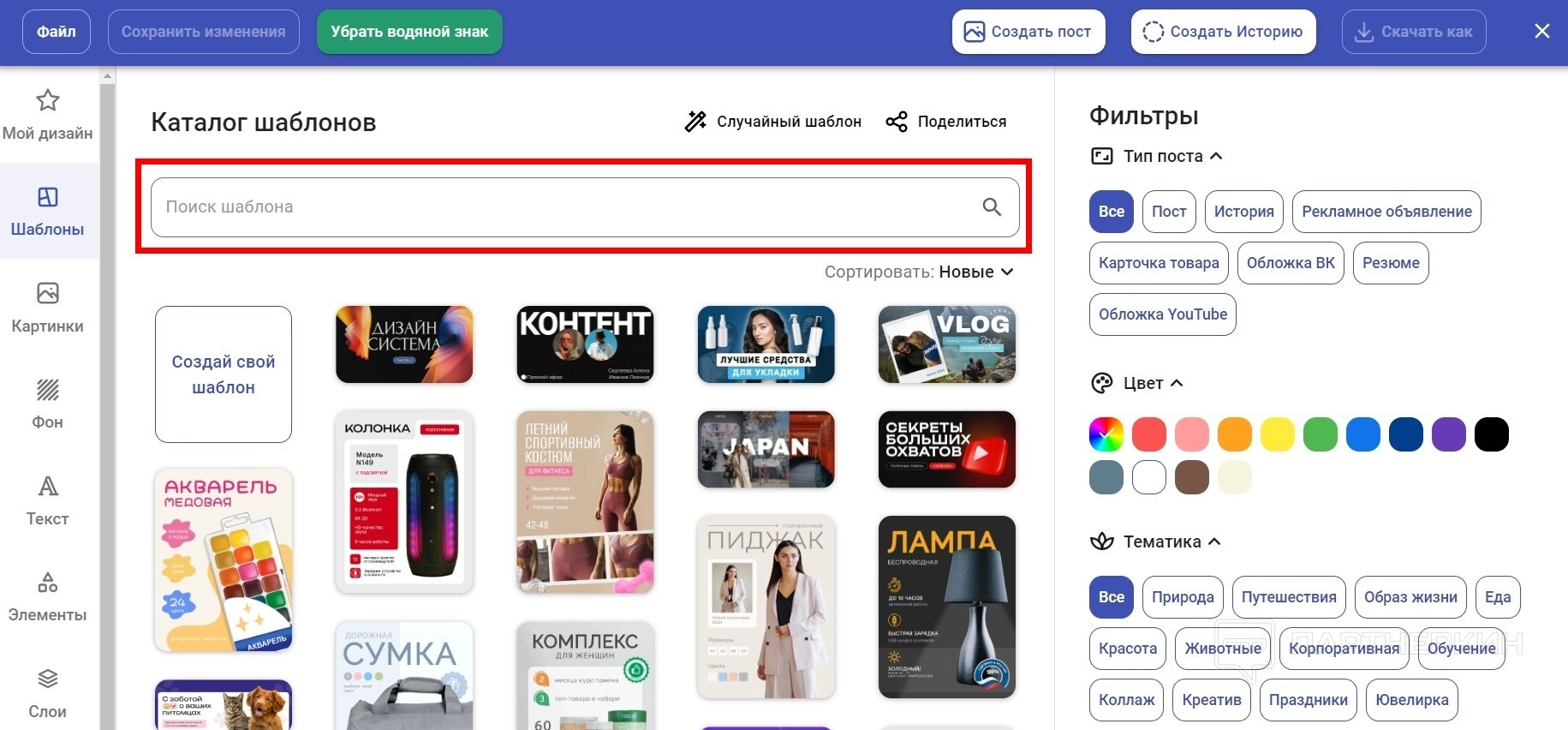Screen dimensions: 1568x730
Task: Open the JAPAN template thumbnail
Action: tap(766, 449)
